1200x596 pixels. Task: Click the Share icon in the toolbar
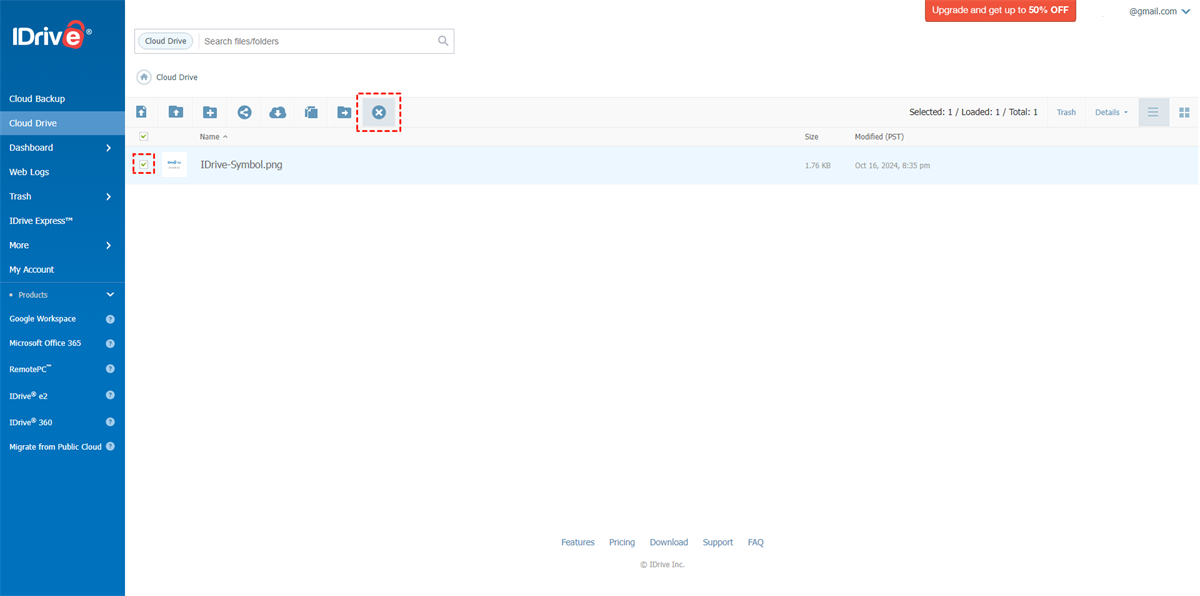click(244, 112)
